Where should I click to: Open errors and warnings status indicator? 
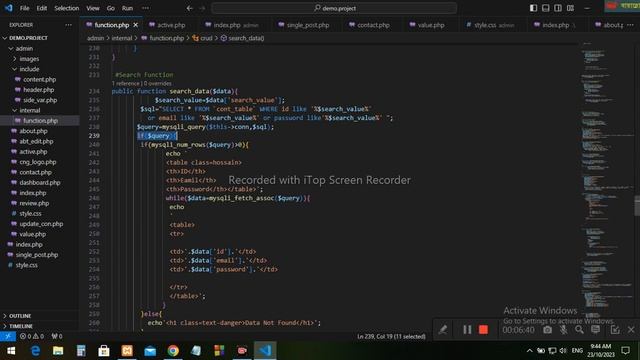[x=32, y=336]
